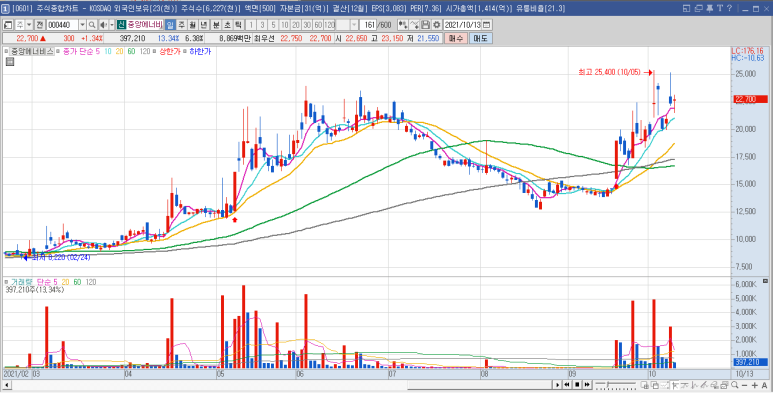Viewport: 773px width, 393px height.
Task: Open chart settings gear icon
Action: coord(436,25)
